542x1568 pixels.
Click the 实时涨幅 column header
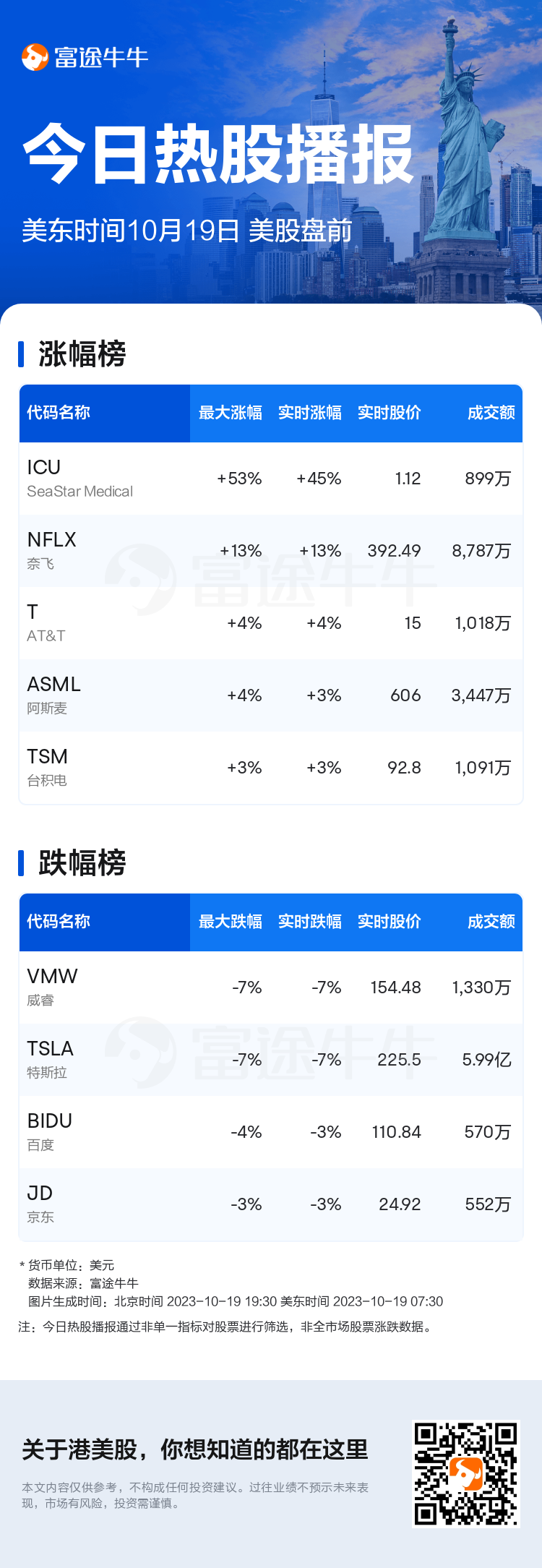tap(310, 413)
